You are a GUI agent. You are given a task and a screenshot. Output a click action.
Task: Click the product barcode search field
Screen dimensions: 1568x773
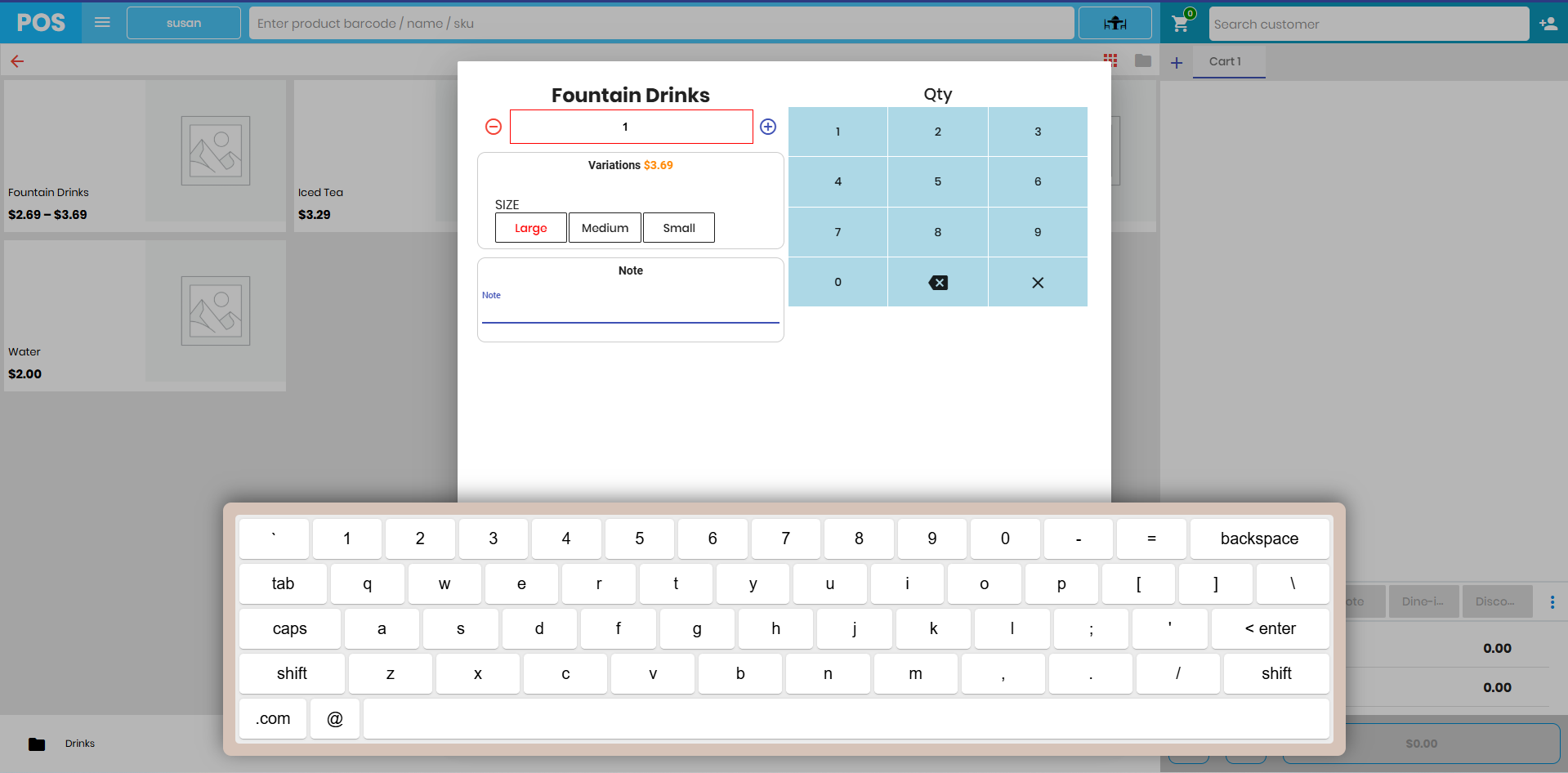pyautogui.click(x=662, y=23)
